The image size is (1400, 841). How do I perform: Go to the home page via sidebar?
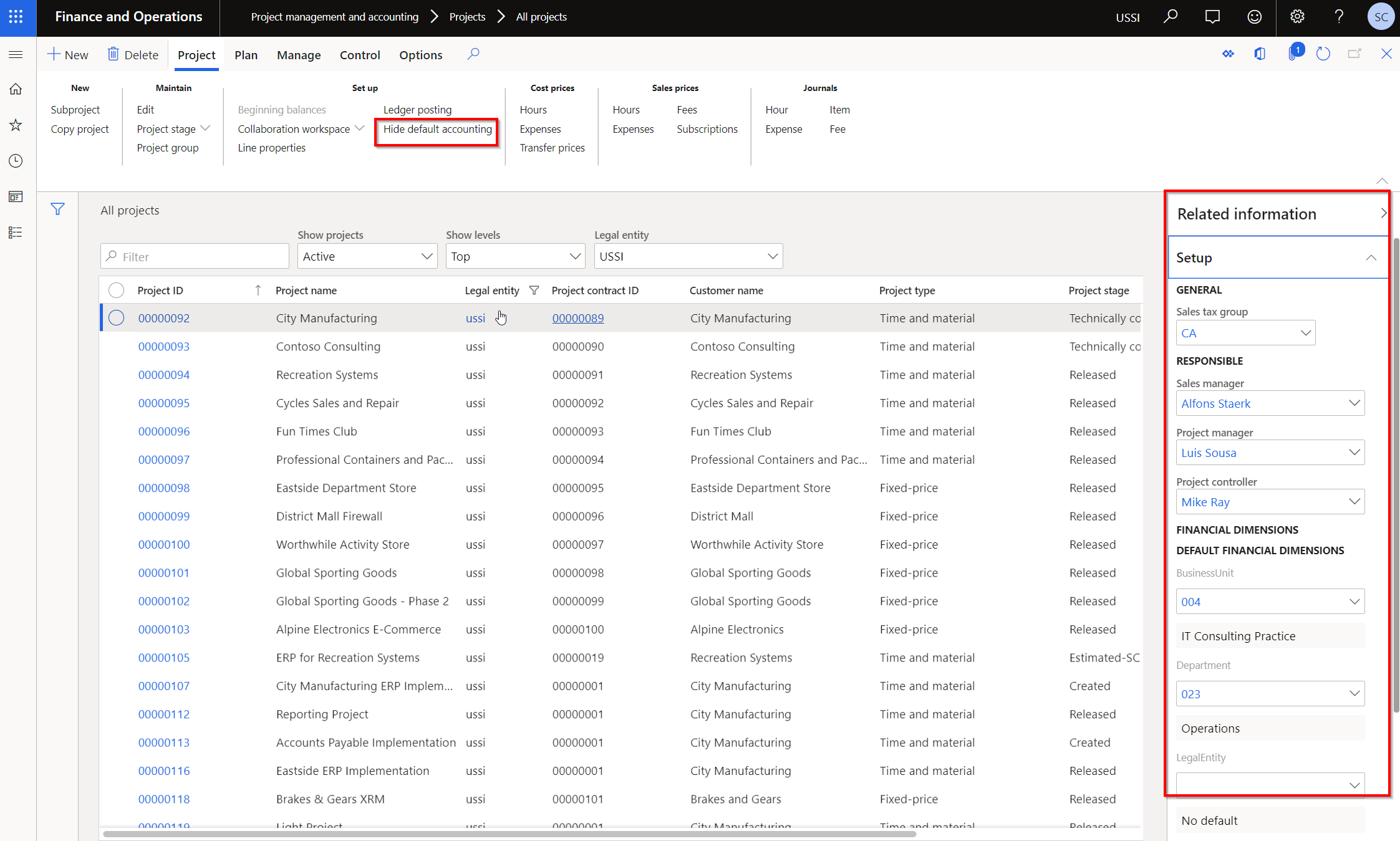[16, 89]
